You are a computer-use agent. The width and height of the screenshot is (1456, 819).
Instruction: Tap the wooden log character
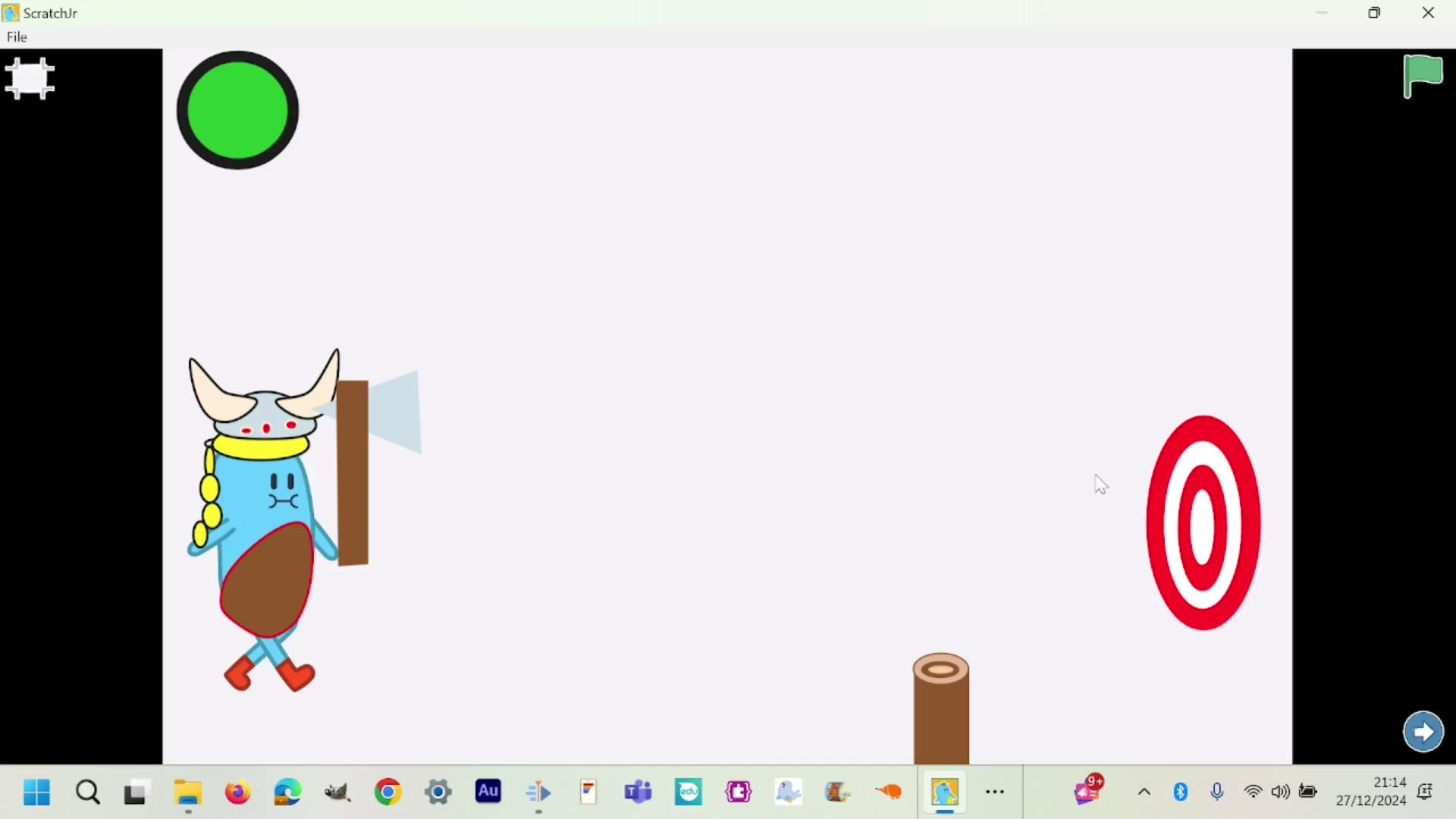tap(940, 713)
